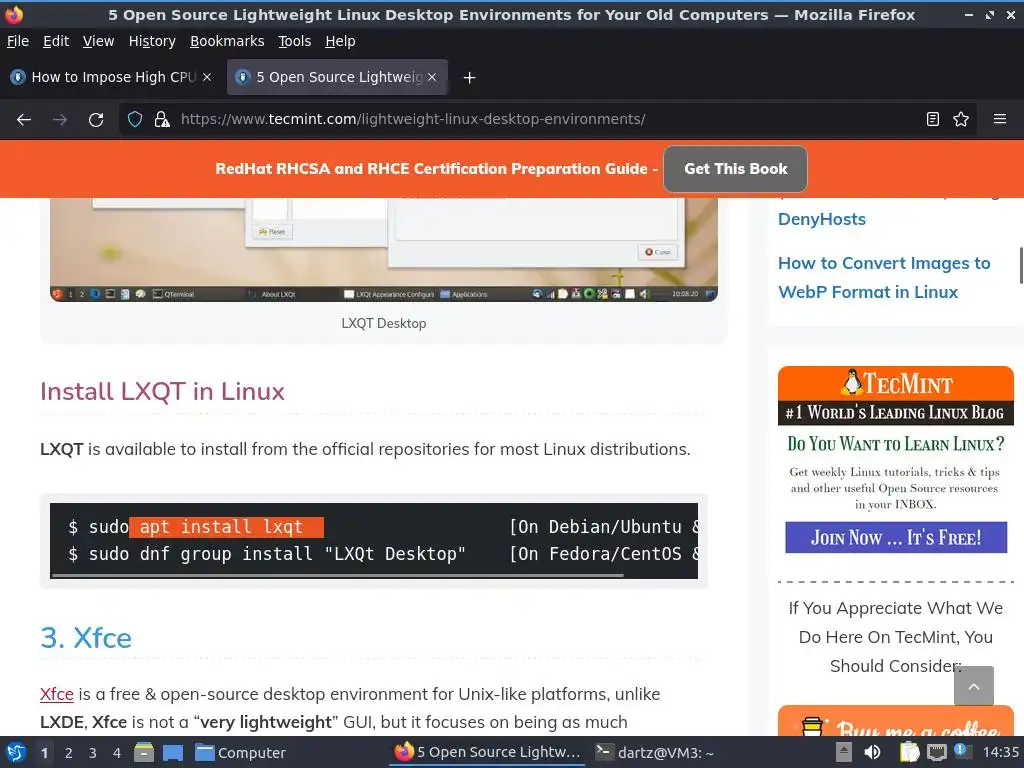Screen dimensions: 1024x768
Task: Click the LXQT availability paragraph text
Action: click(365, 449)
